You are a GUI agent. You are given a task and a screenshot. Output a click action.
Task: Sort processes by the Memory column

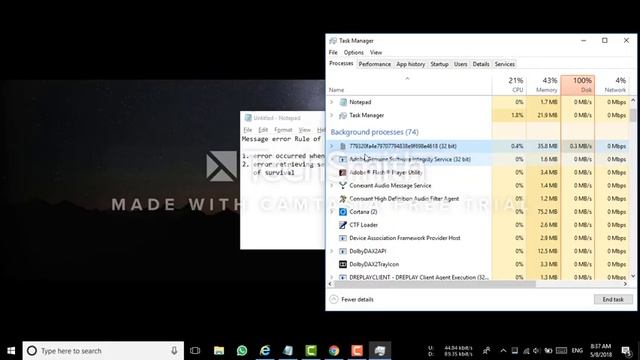click(543, 85)
